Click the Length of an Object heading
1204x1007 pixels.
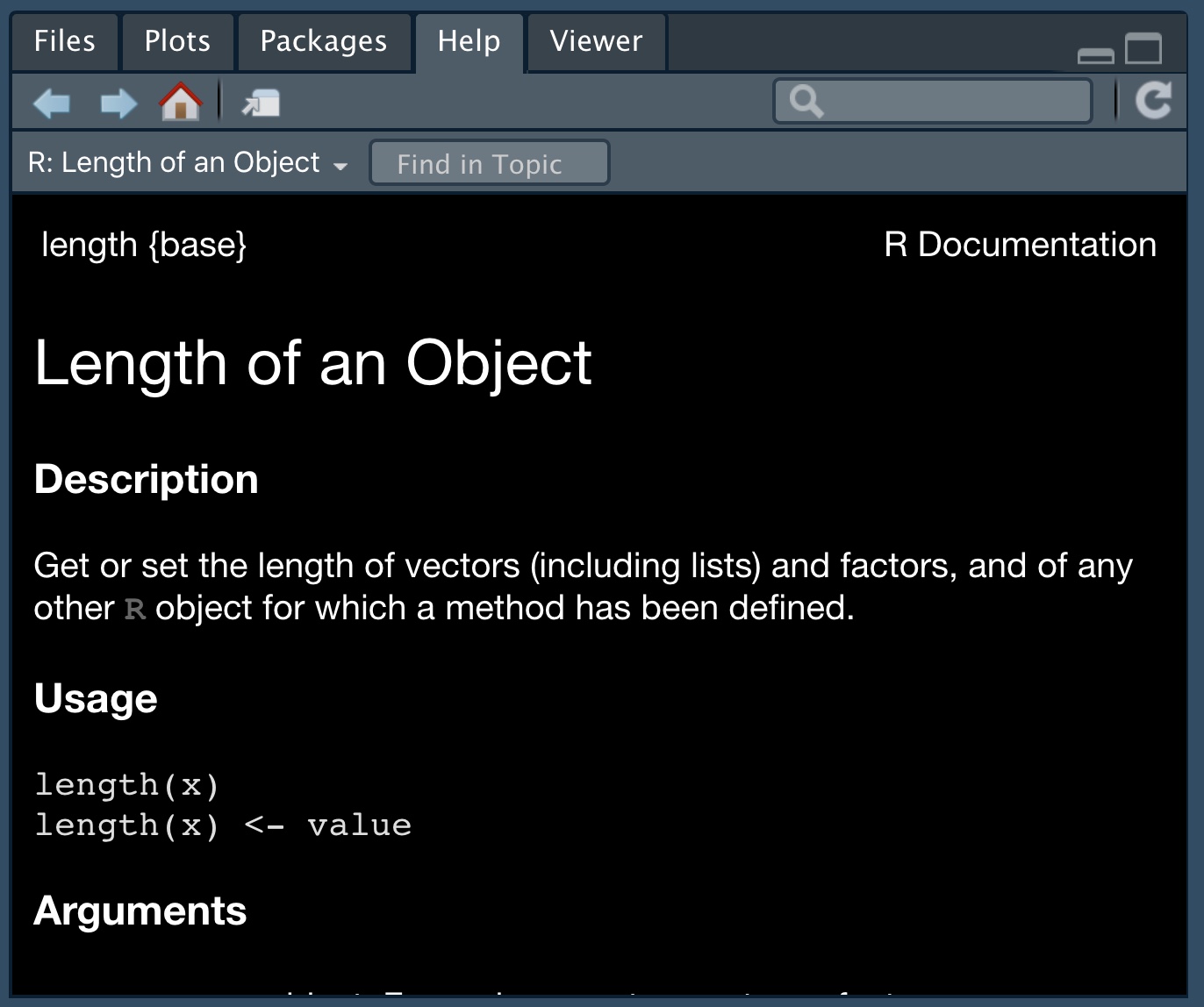[312, 363]
